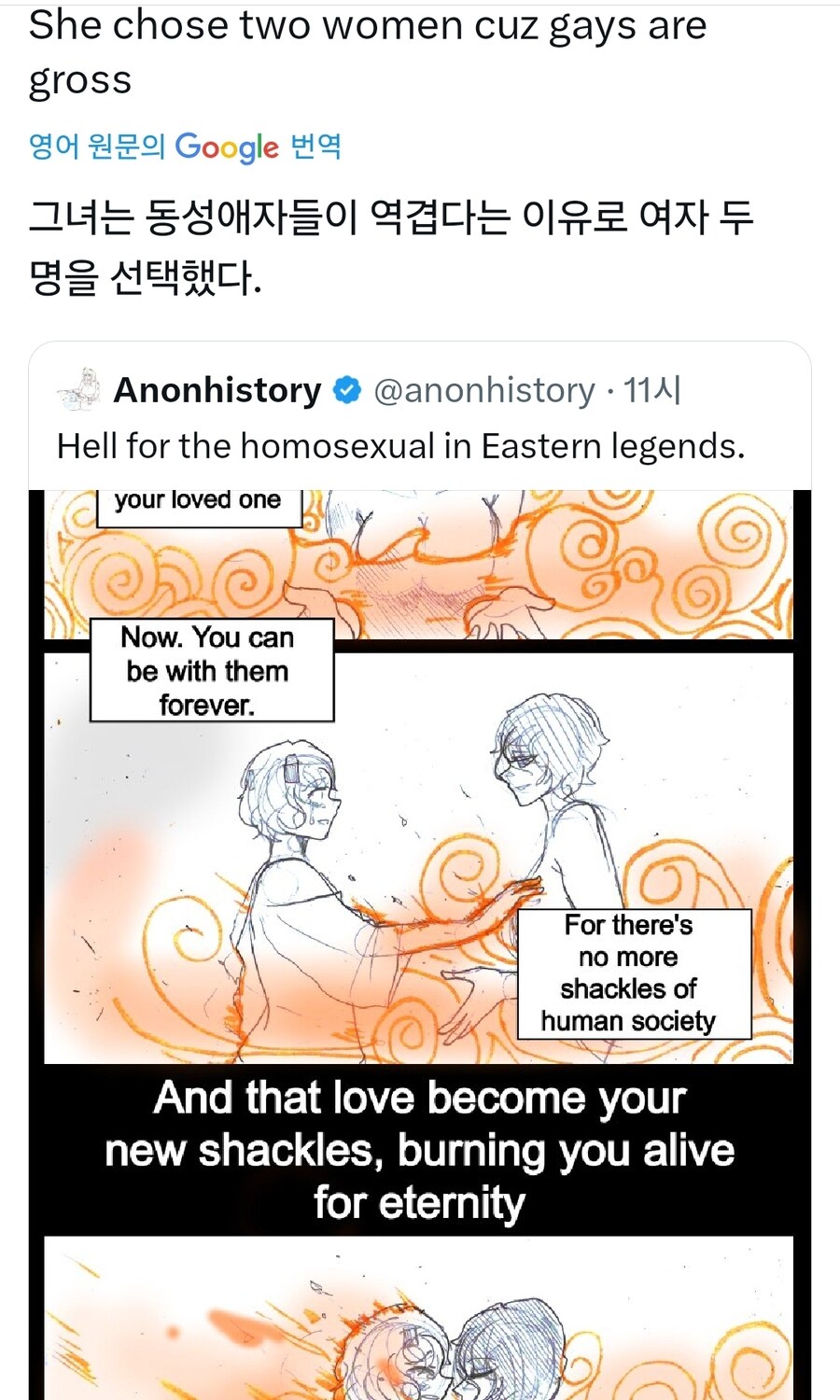
Task: Click the blue verified badge
Action: [x=347, y=390]
